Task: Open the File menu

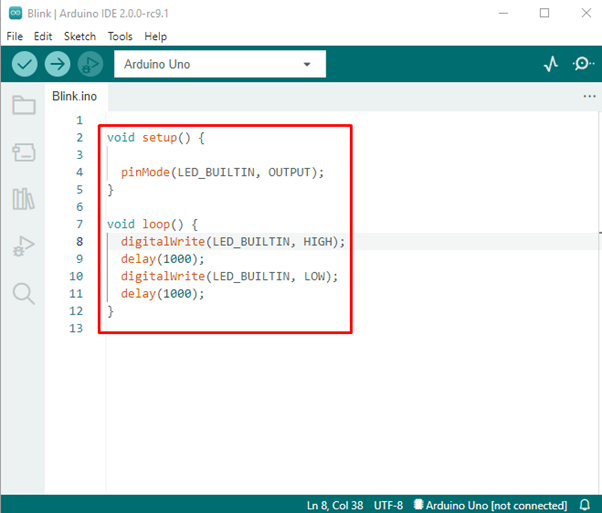Action: [x=15, y=36]
